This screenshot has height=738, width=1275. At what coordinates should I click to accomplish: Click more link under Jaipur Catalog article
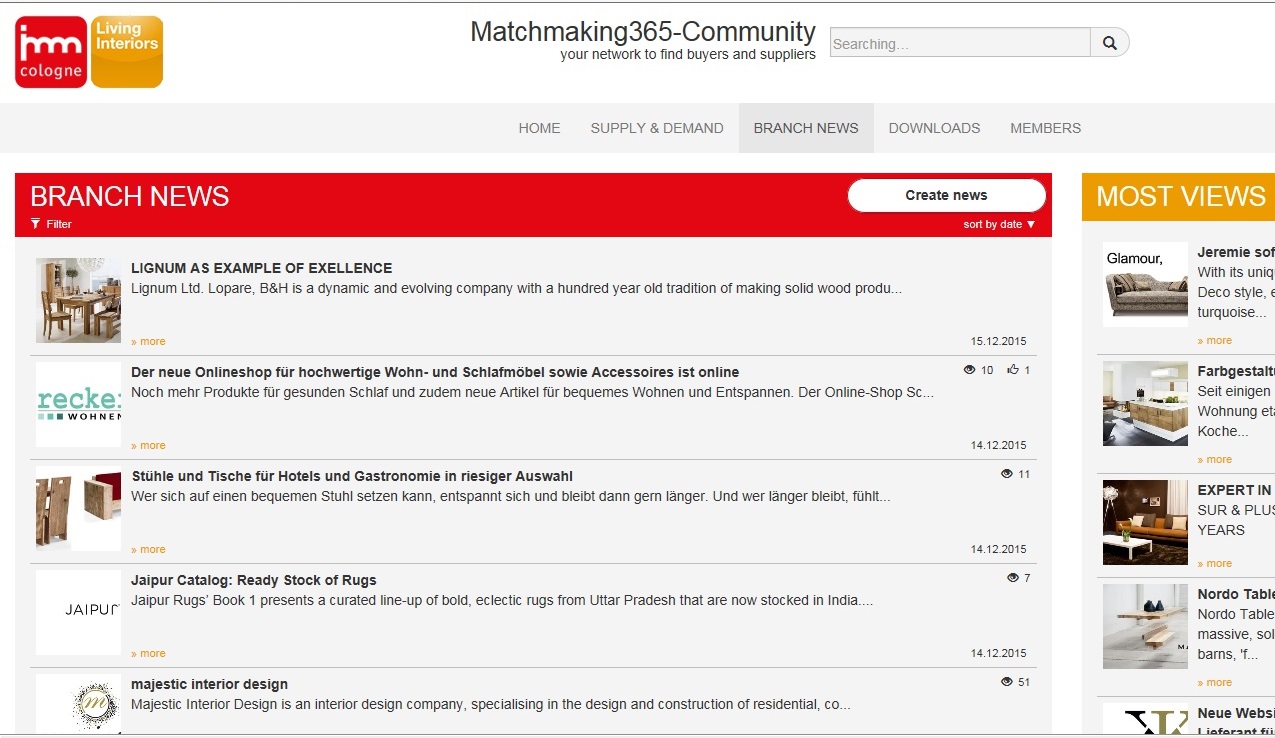coord(148,653)
